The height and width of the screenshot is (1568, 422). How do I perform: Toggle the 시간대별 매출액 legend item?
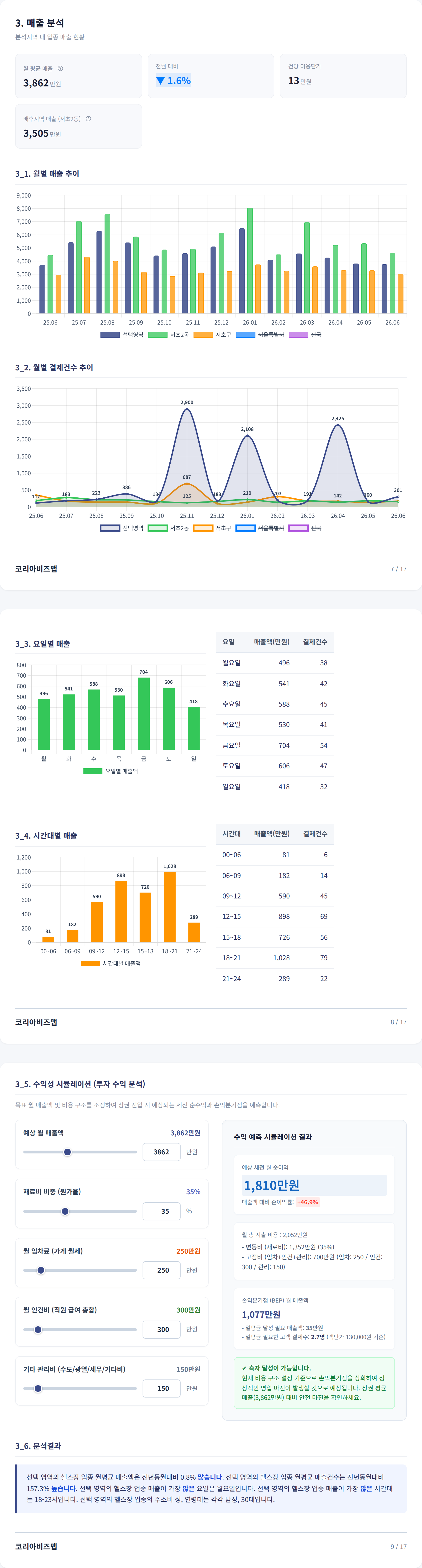111,963
